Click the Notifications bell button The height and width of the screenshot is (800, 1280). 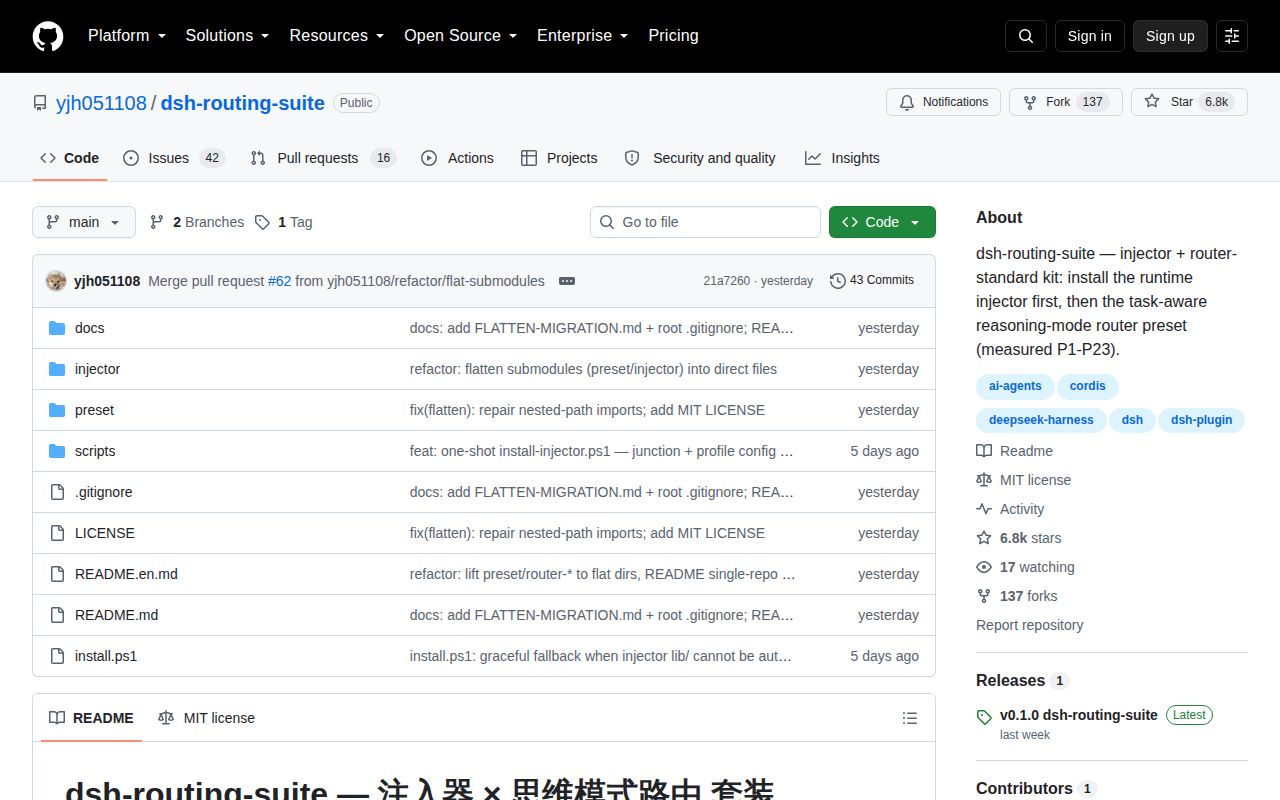coord(943,102)
